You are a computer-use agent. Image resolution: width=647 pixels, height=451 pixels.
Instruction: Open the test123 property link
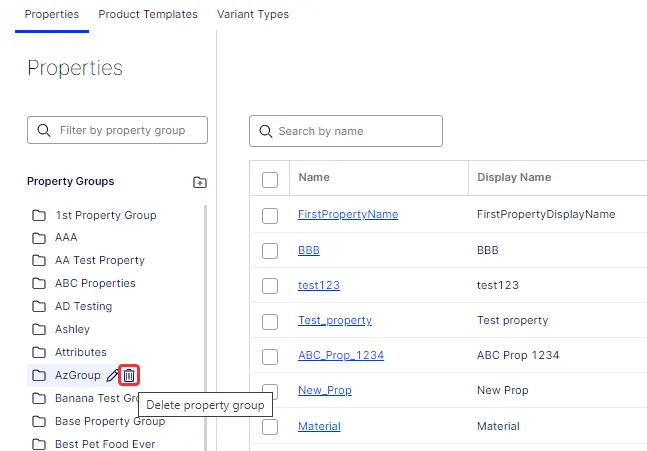[319, 285]
